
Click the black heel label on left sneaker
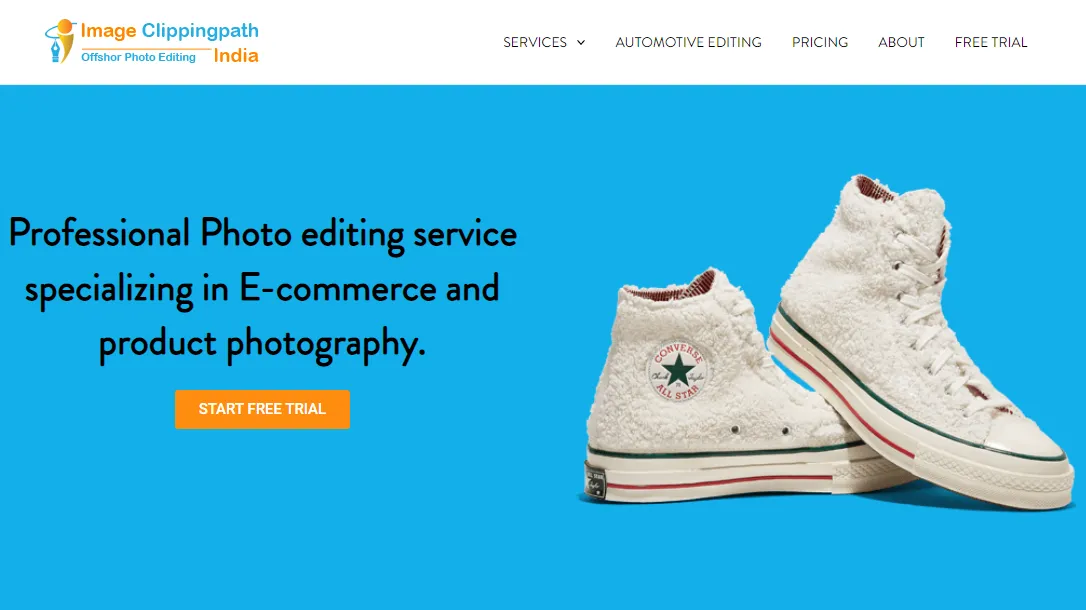pyautogui.click(x=595, y=482)
